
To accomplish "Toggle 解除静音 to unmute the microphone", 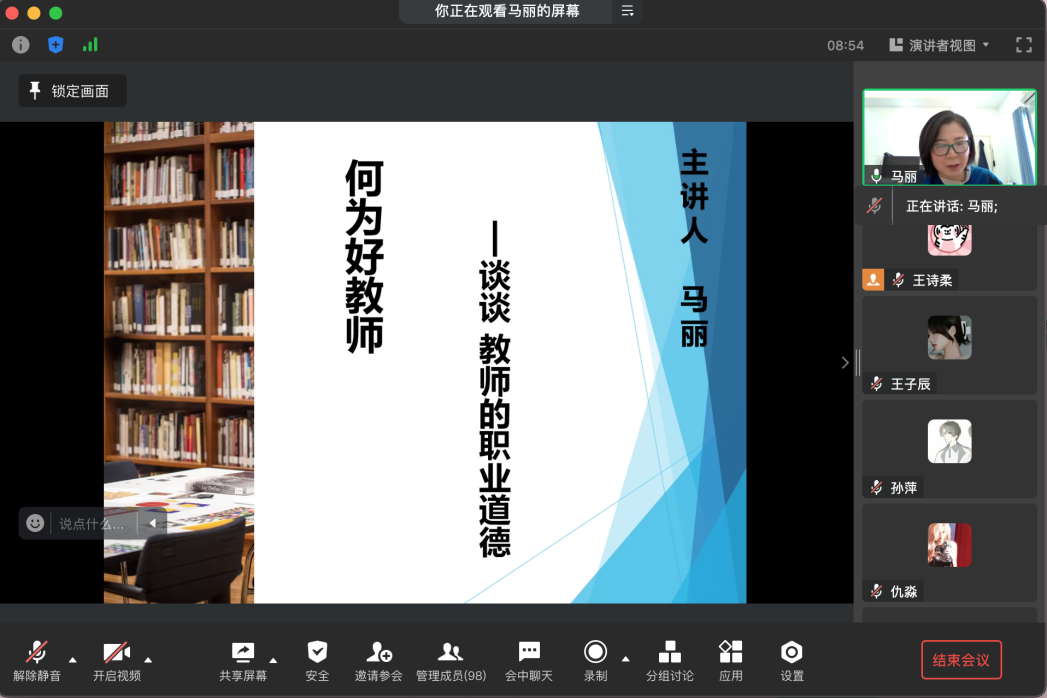I will click(x=37, y=661).
